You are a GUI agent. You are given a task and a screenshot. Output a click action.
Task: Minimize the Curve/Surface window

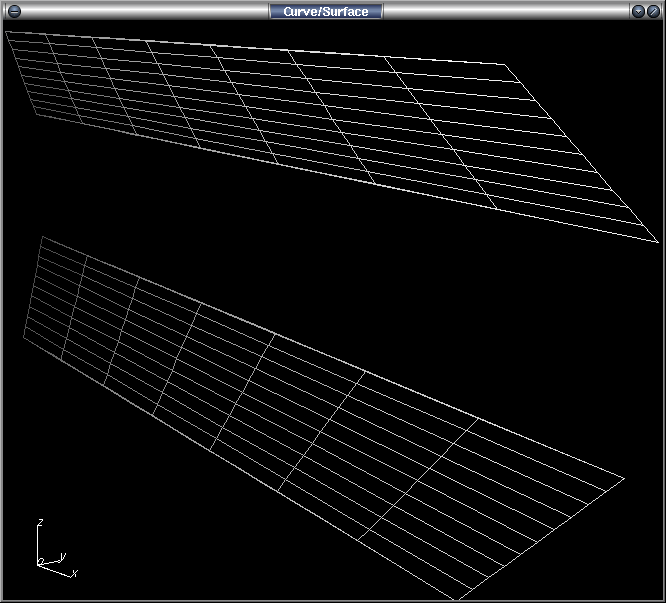(x=638, y=11)
